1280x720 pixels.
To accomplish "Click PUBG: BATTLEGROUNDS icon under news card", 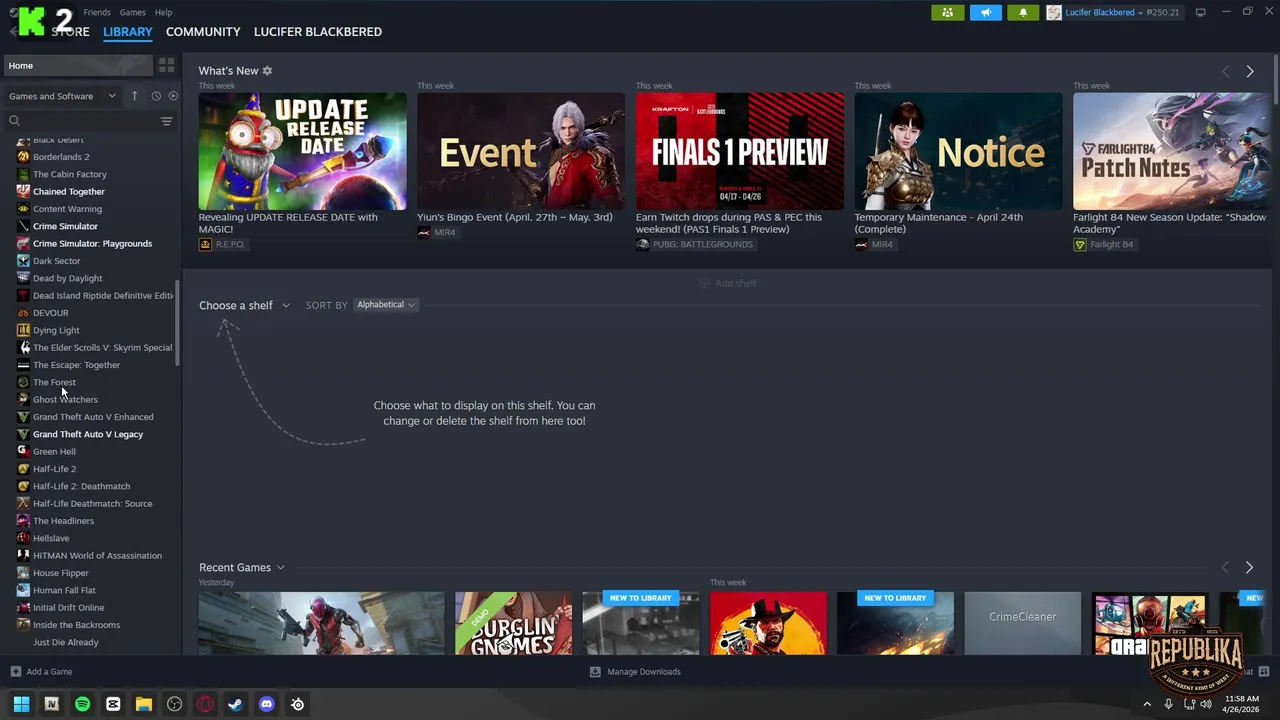I will click(x=643, y=244).
